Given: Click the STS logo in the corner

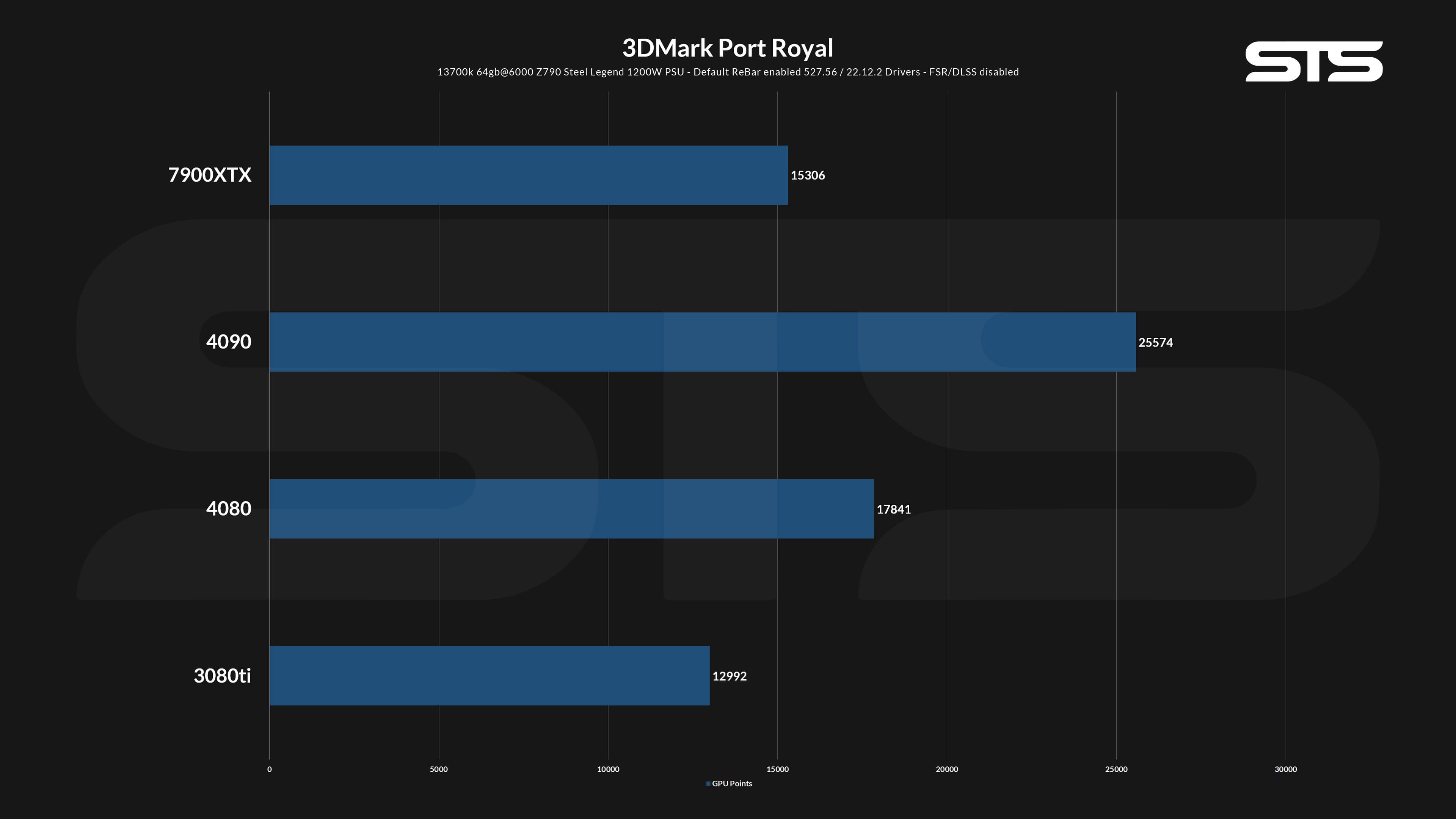Looking at the screenshot, I should [x=1313, y=61].
